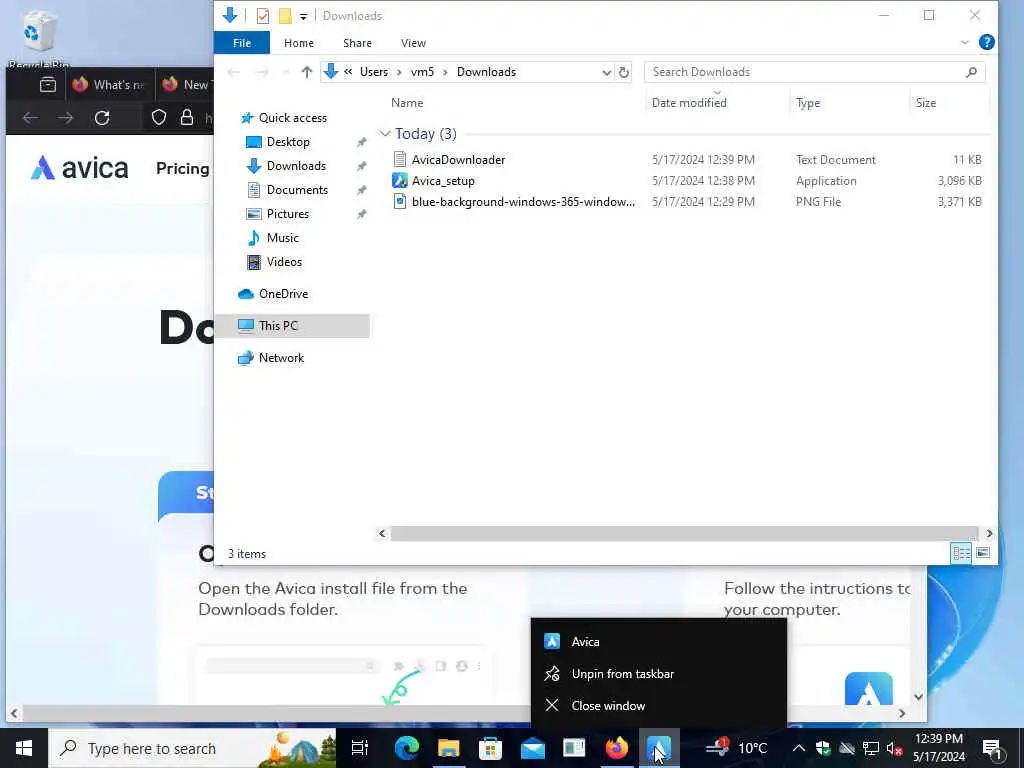
Task: Open Mail app from the taskbar
Action: [532, 748]
